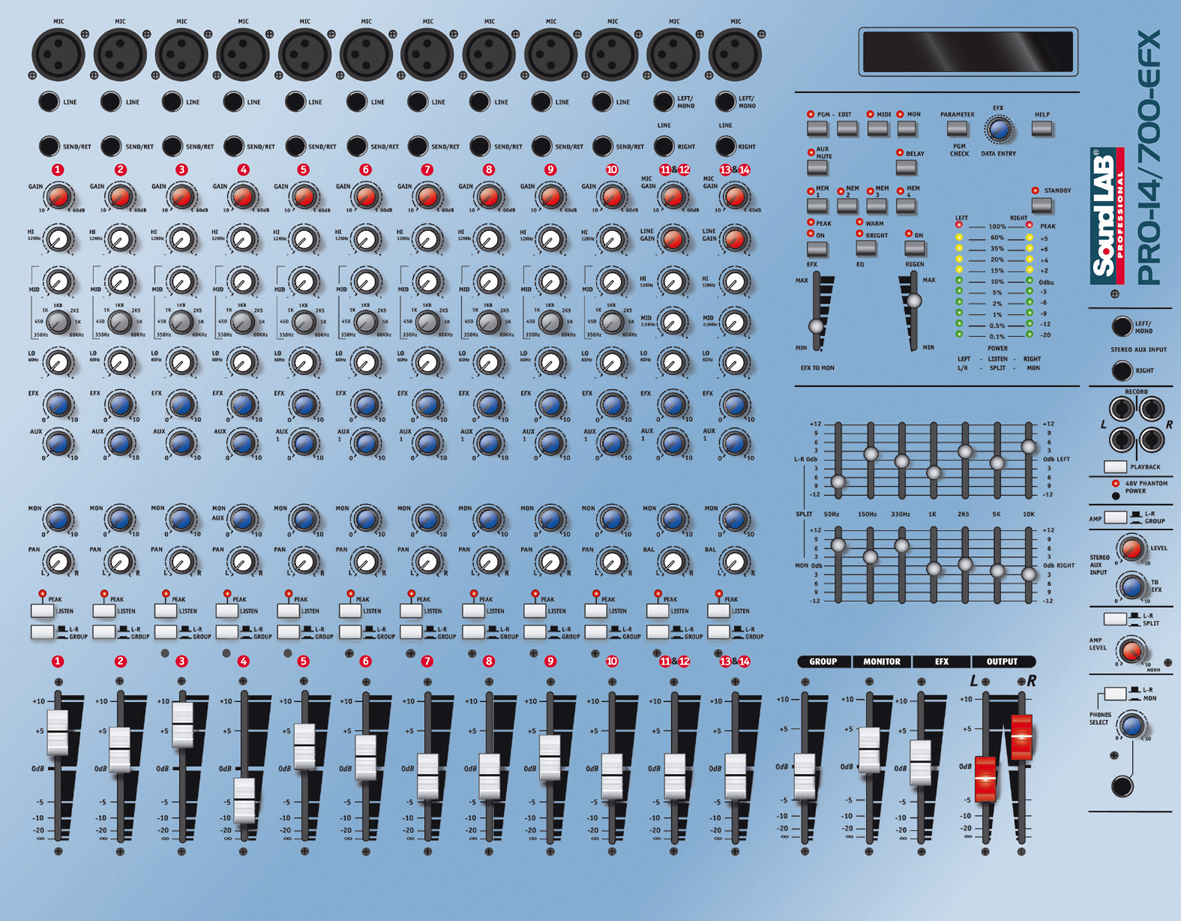Click the red AMP LEVEL knob
Image resolution: width=1181 pixels, height=921 pixels.
coord(1130,652)
